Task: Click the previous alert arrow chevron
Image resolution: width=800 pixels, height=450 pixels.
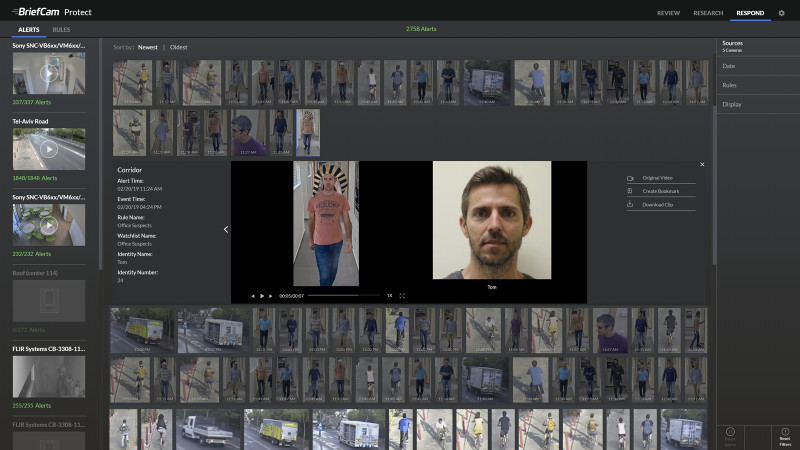Action: 225,229
